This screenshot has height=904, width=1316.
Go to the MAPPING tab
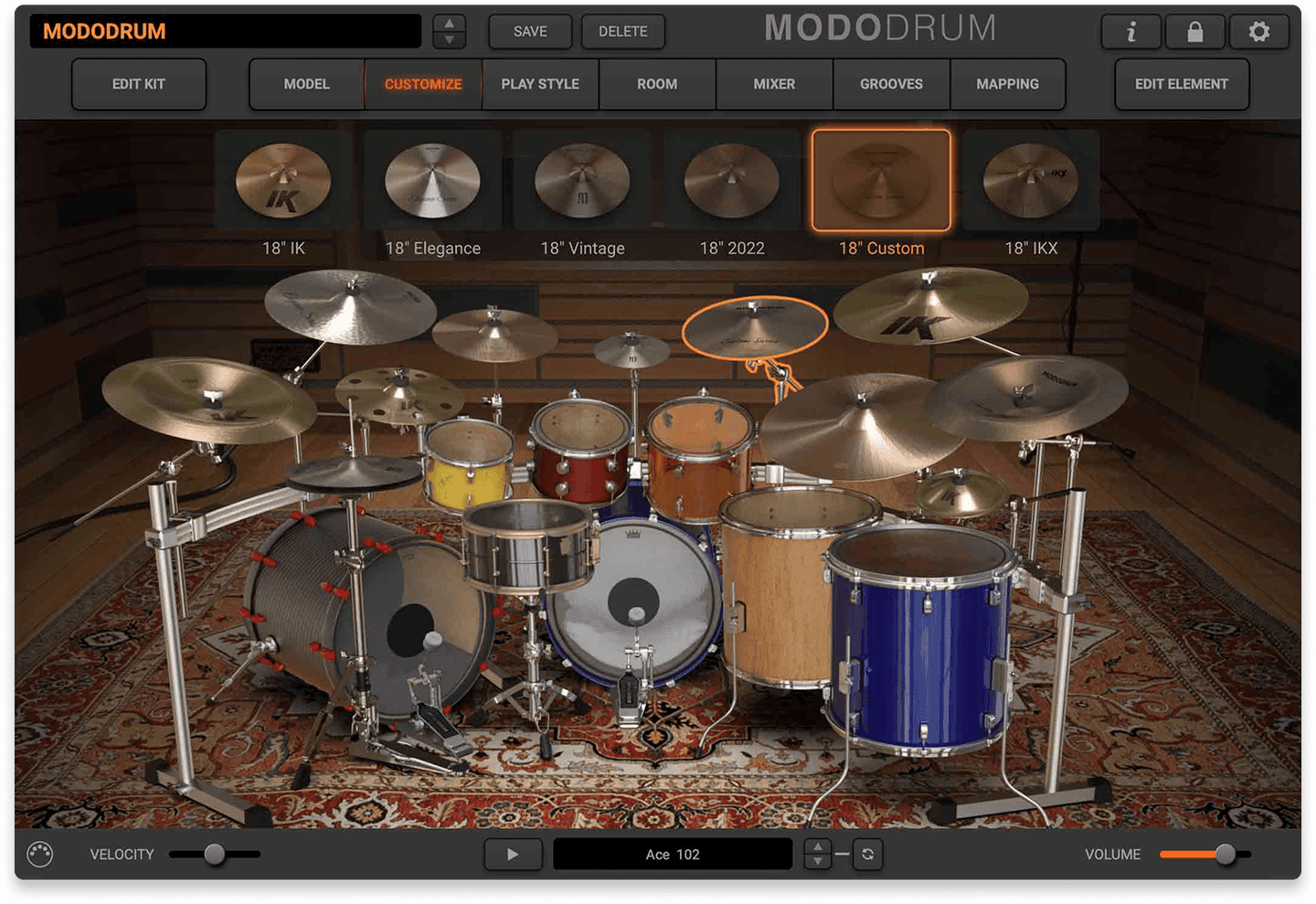(1008, 83)
